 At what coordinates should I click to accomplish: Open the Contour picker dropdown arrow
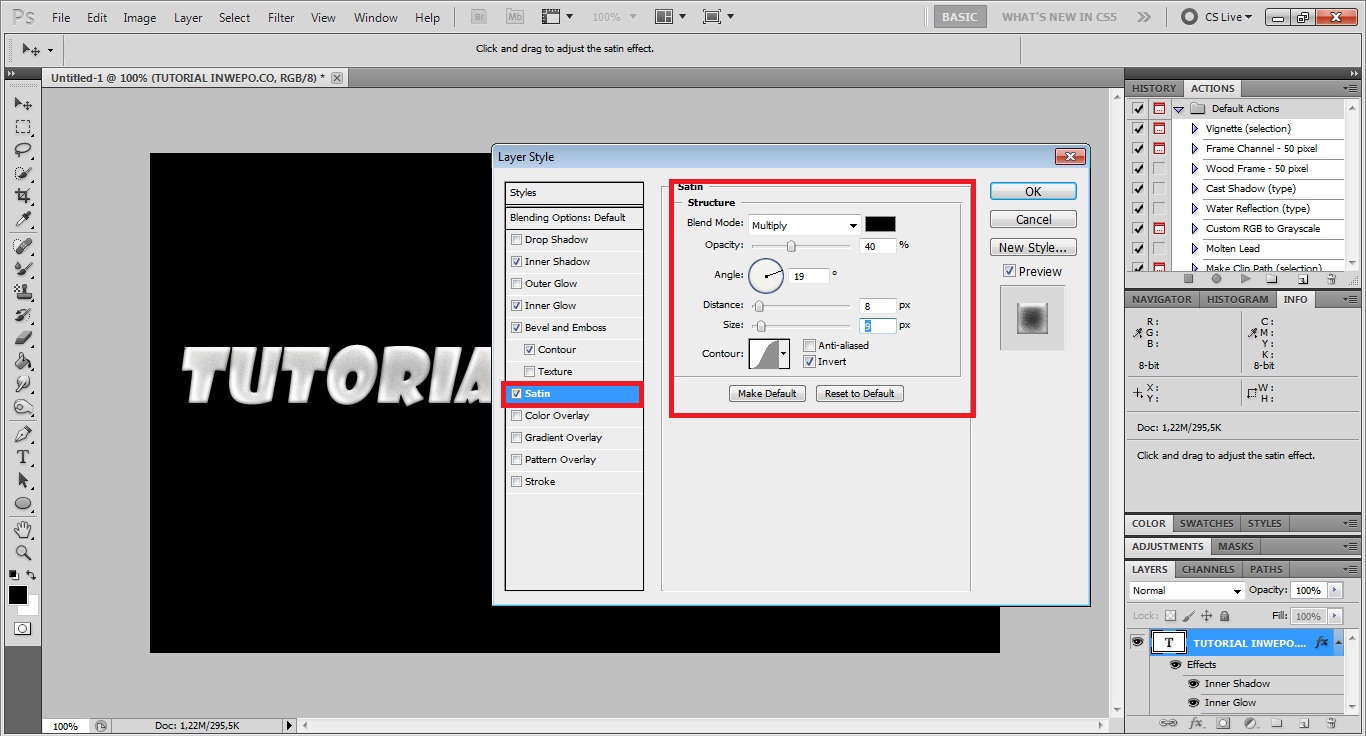pos(783,353)
